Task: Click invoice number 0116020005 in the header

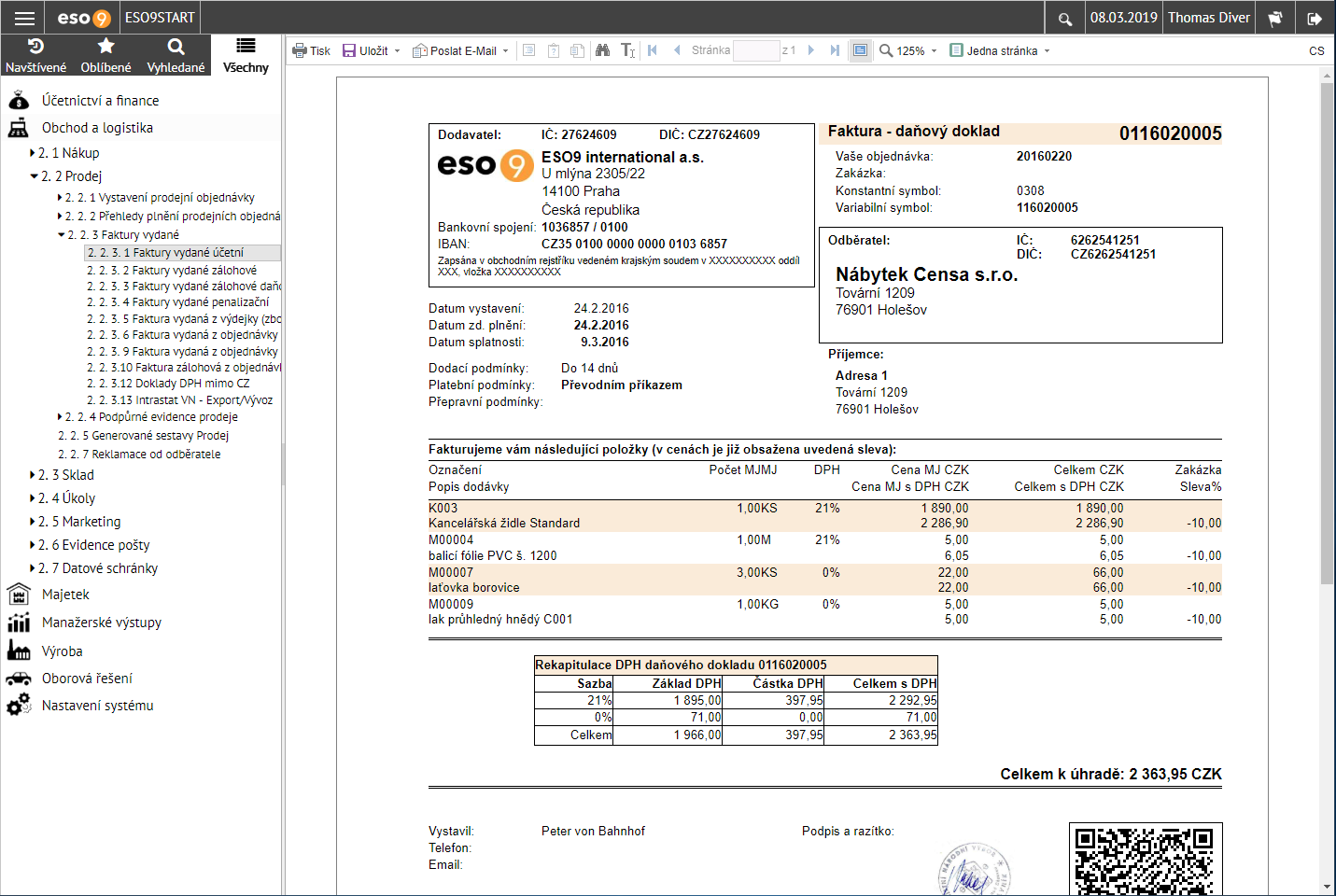Action: pyautogui.click(x=1171, y=133)
